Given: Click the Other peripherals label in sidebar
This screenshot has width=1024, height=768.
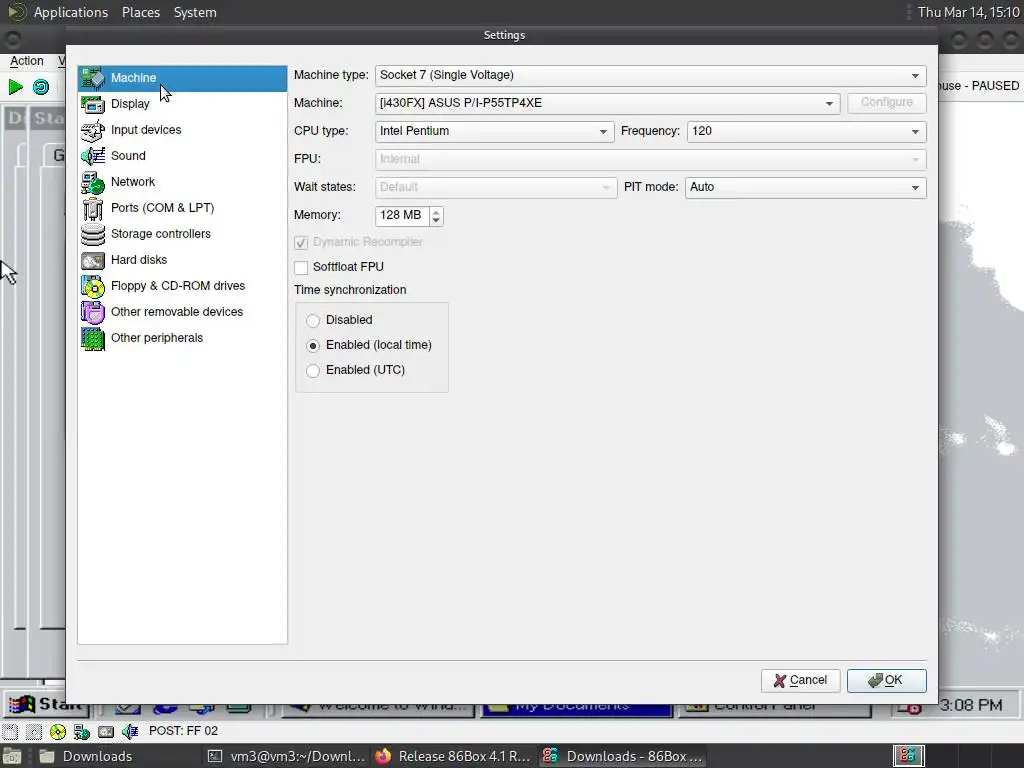Looking at the screenshot, I should pos(157,338).
